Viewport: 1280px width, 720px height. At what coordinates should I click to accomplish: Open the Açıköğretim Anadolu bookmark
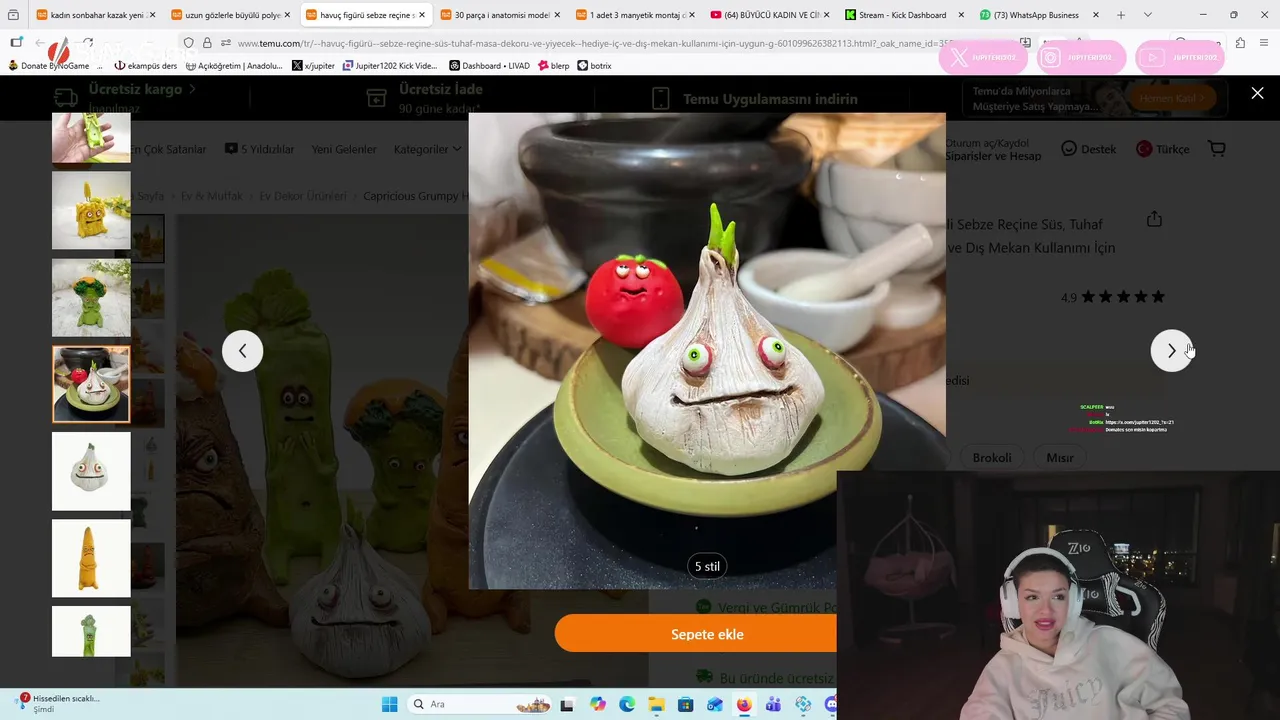point(234,66)
